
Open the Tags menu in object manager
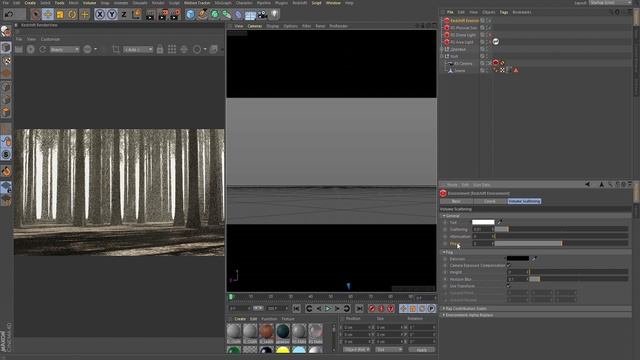tap(504, 12)
